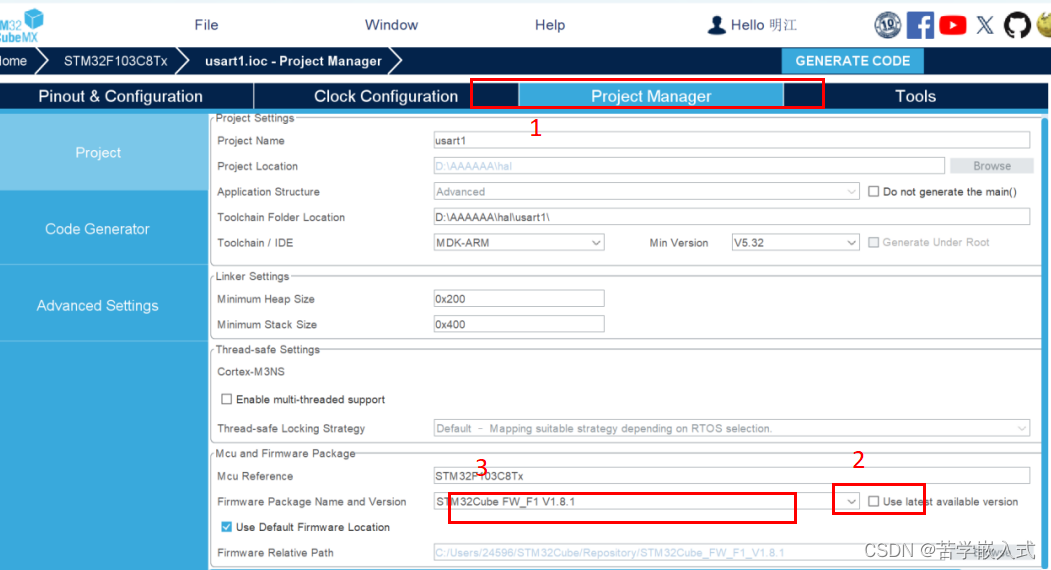Open the STM32CubeMX logo home icon
Image resolution: width=1051 pixels, height=570 pixels.
point(21,25)
